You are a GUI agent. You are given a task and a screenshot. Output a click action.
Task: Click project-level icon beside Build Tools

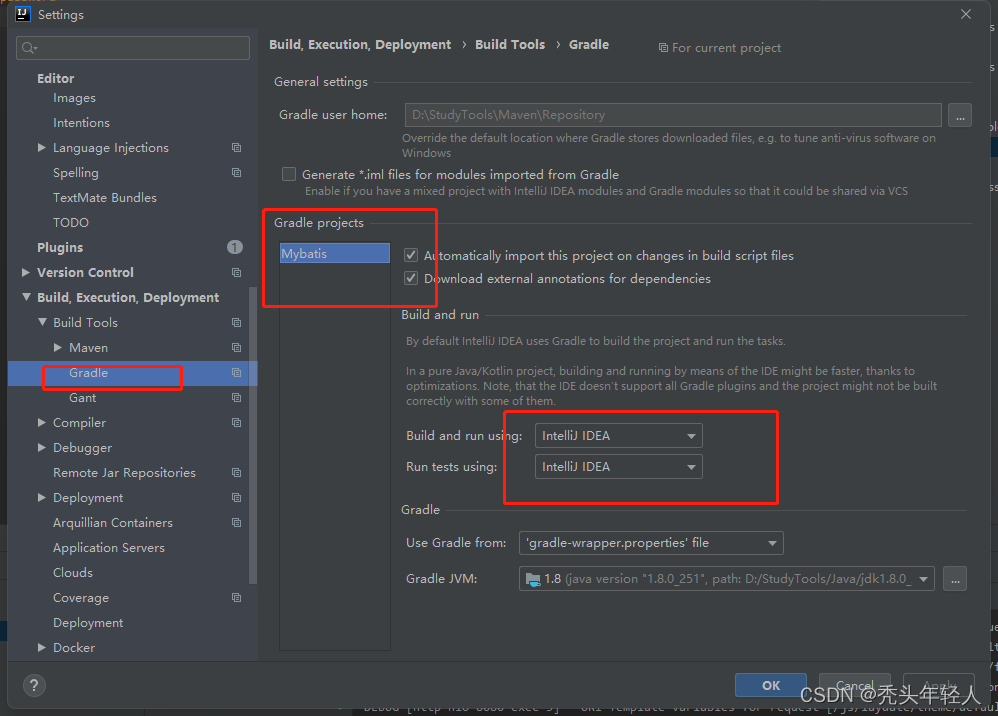tap(236, 323)
